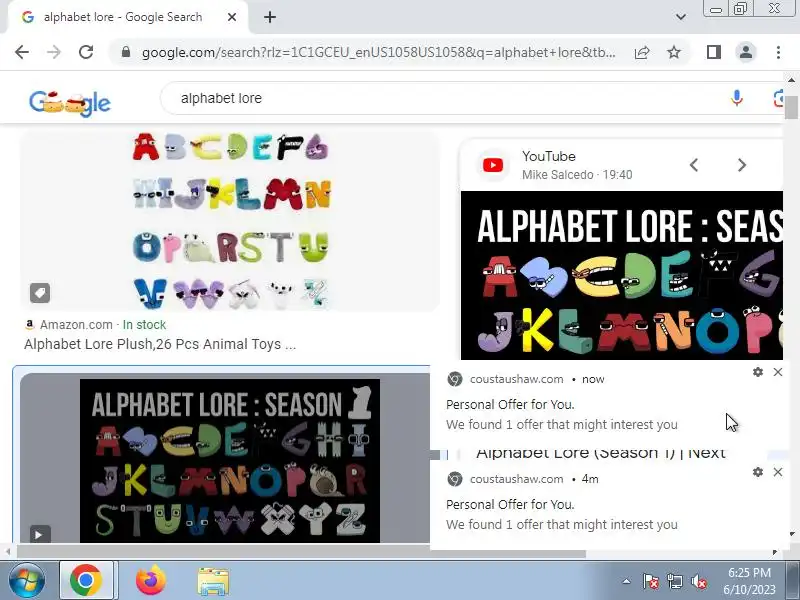This screenshot has width=800, height=600.
Task: Expand the tab search dropdown arrow
Action: 681,17
